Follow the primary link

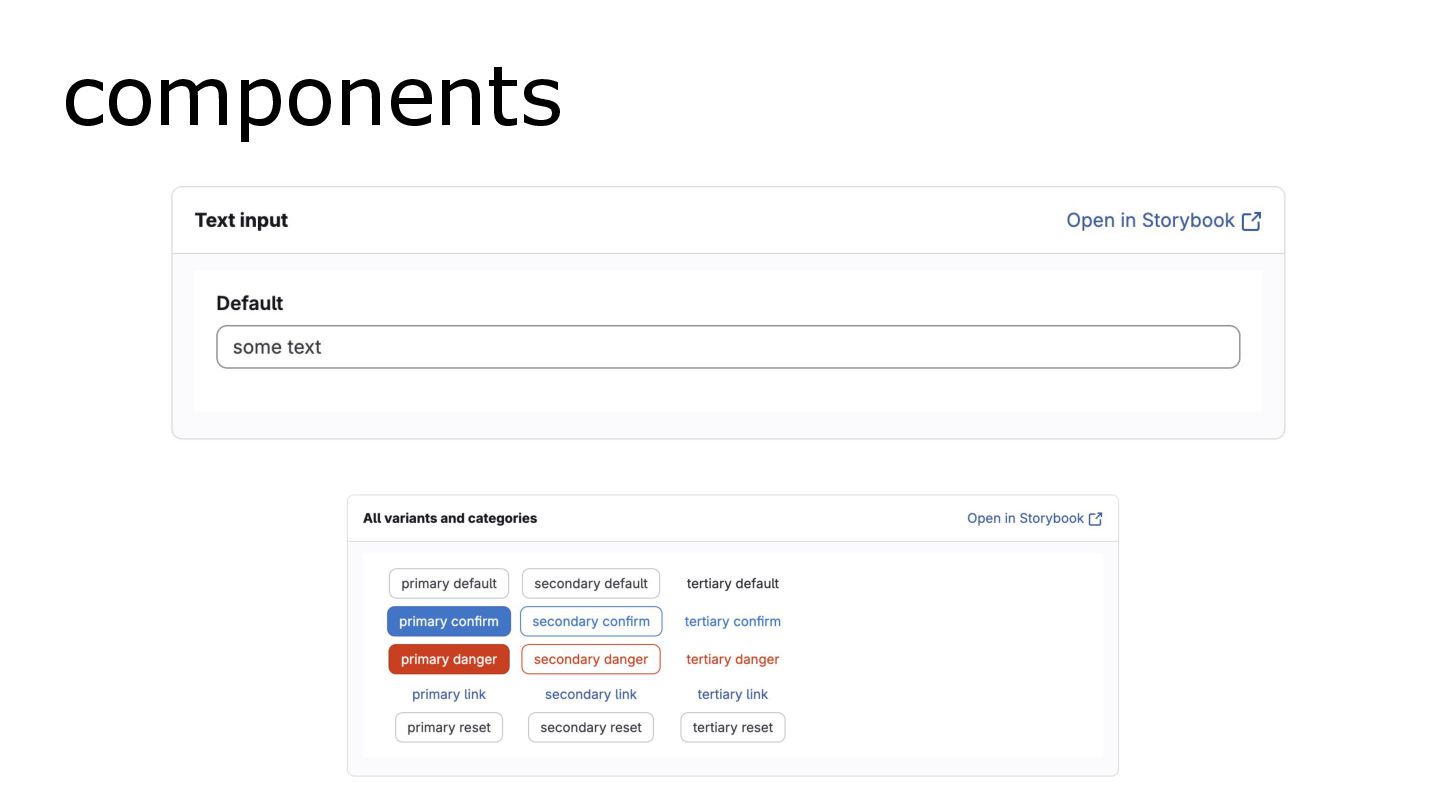[449, 695]
